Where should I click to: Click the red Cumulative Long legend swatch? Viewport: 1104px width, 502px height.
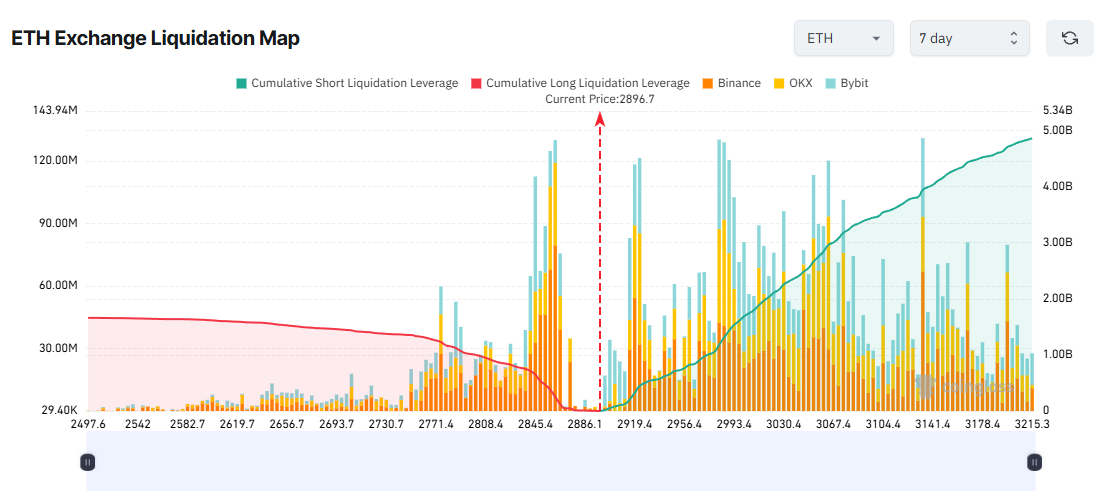(x=476, y=83)
